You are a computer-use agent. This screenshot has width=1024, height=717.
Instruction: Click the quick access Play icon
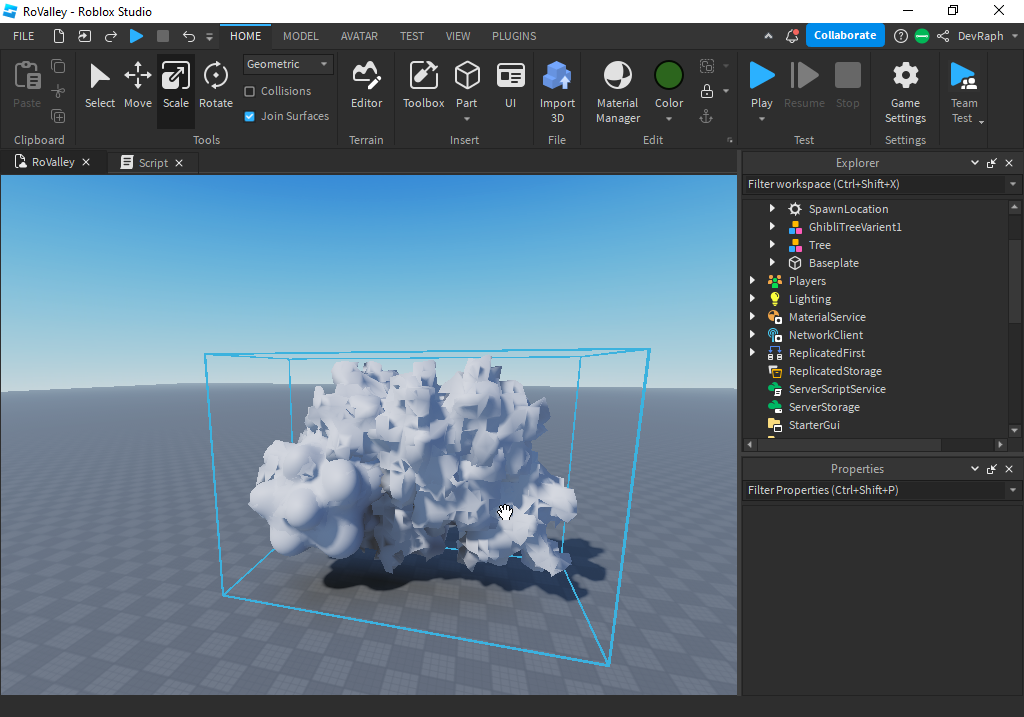point(136,36)
